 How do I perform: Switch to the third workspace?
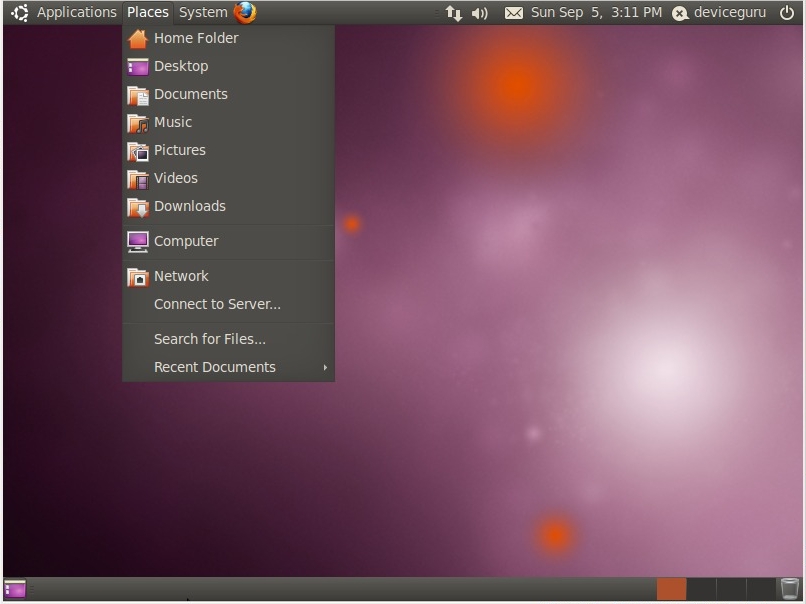731,589
